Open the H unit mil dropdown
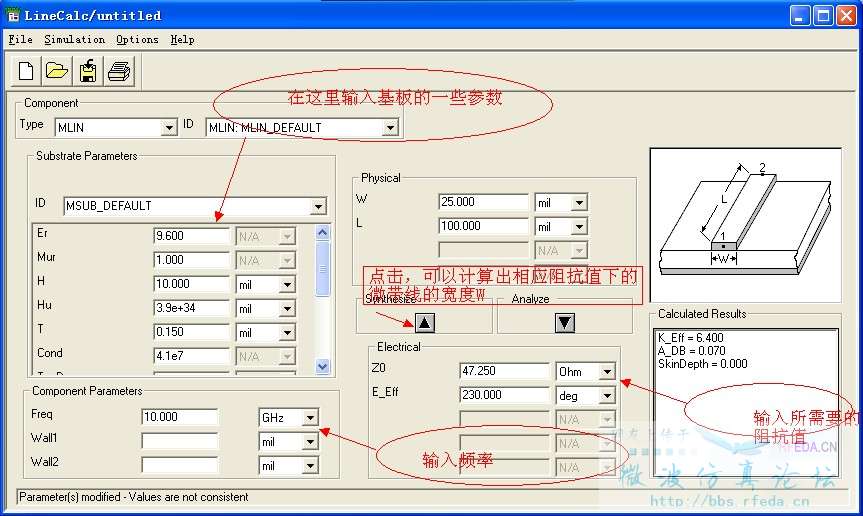Viewport: 863px width, 516px height. [x=287, y=284]
